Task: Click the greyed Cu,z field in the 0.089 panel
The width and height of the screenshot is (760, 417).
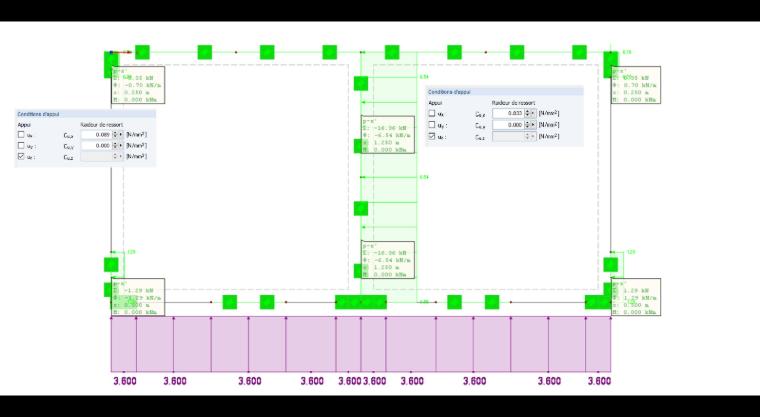Action: pos(96,156)
